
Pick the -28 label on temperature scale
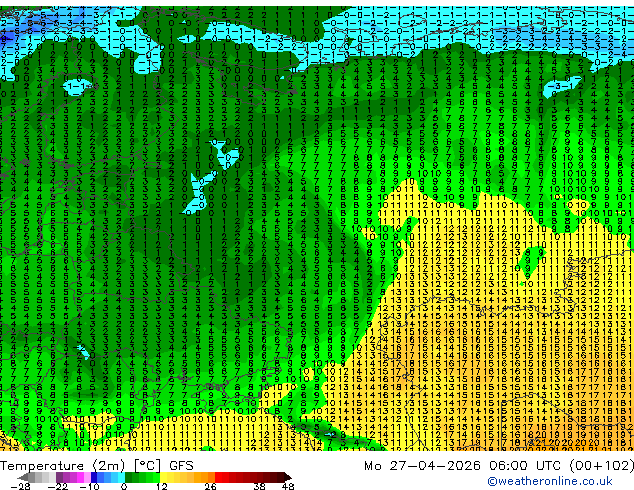[20, 486]
